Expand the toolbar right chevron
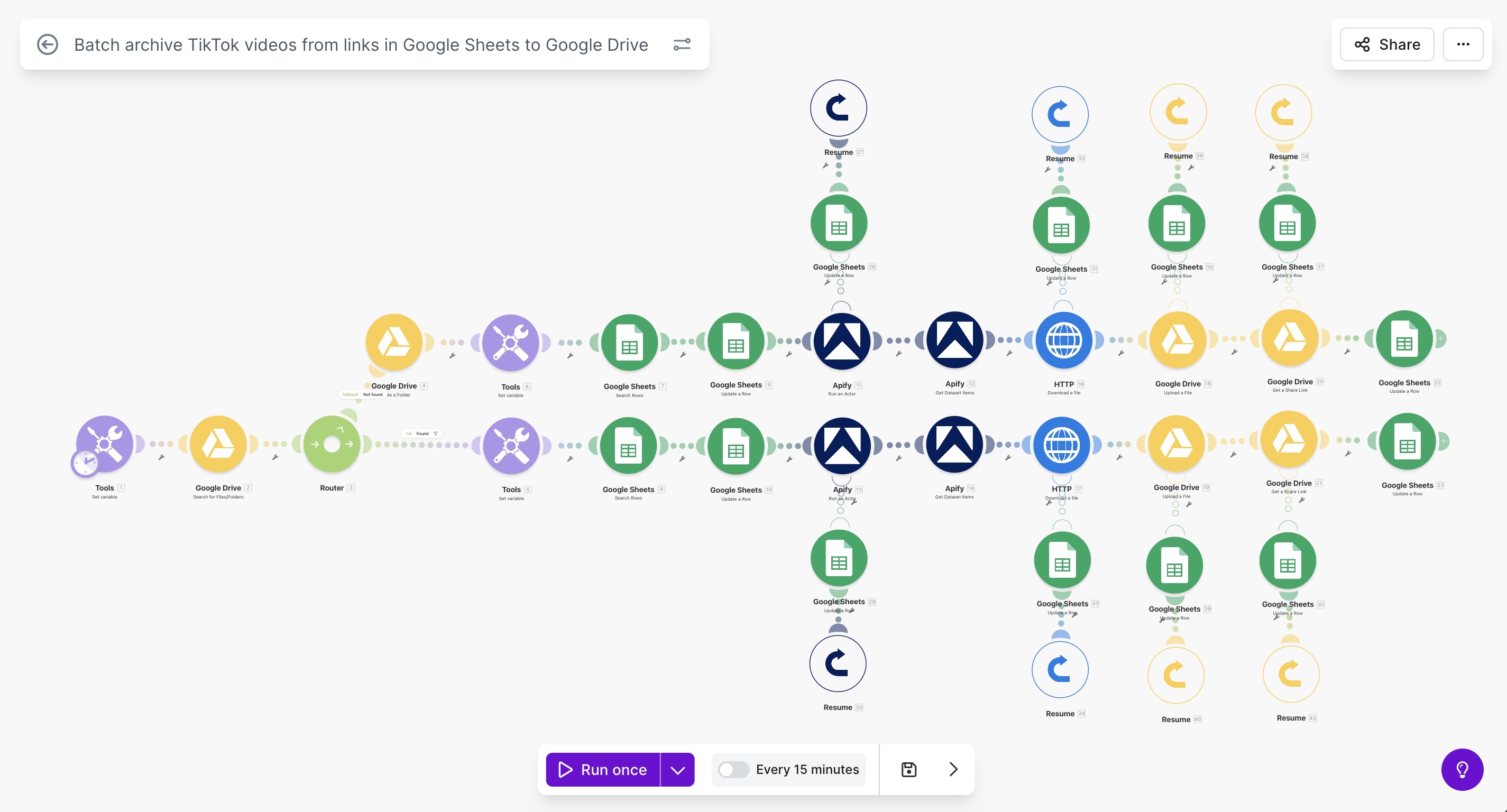This screenshot has height=812, width=1507. [x=953, y=769]
